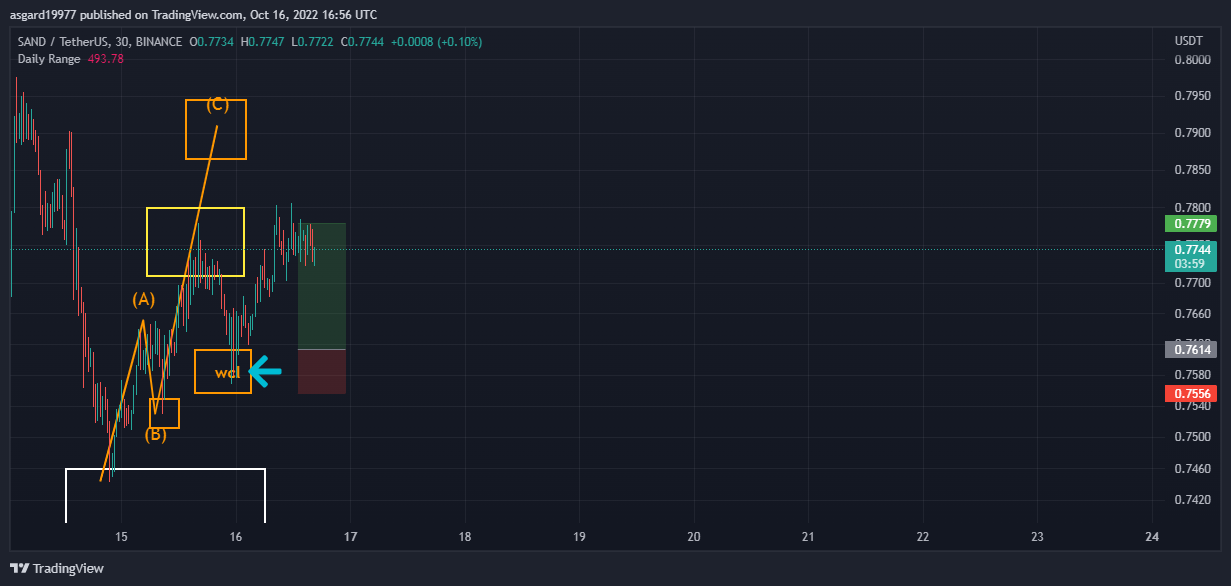Select the wcl text label
This screenshot has height=586, width=1231.
click(227, 373)
